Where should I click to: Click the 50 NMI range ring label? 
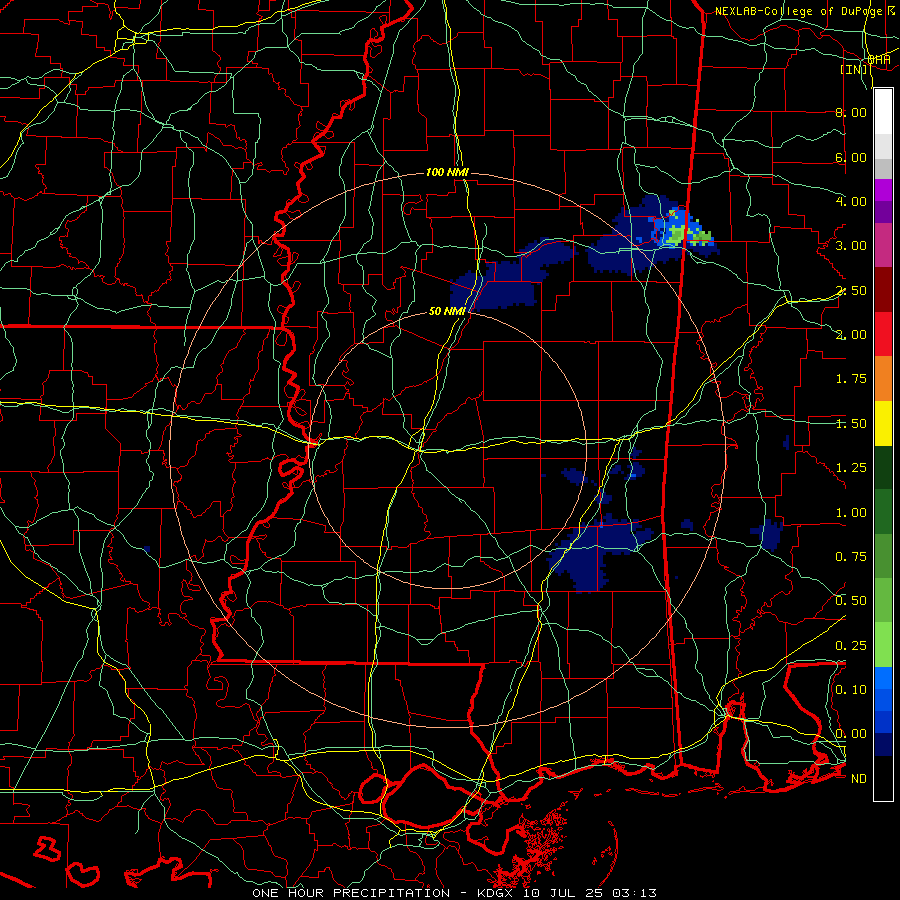(447, 311)
